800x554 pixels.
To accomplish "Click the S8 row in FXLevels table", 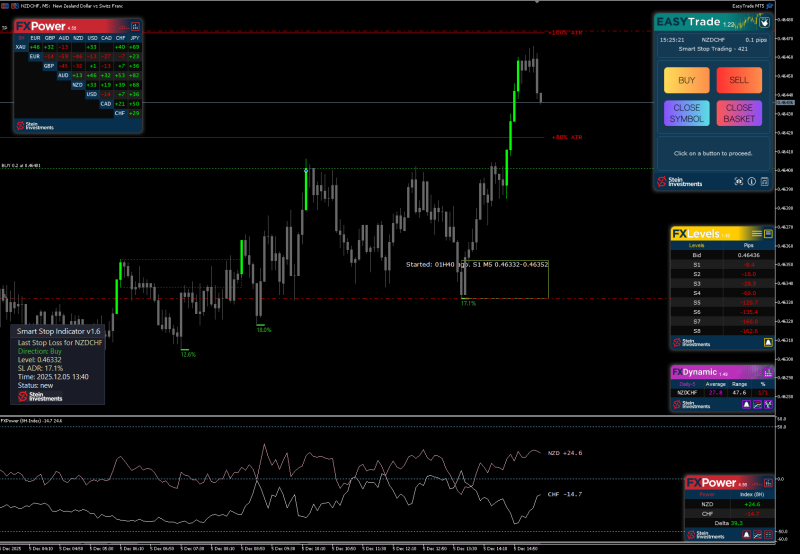I will 722,331.
